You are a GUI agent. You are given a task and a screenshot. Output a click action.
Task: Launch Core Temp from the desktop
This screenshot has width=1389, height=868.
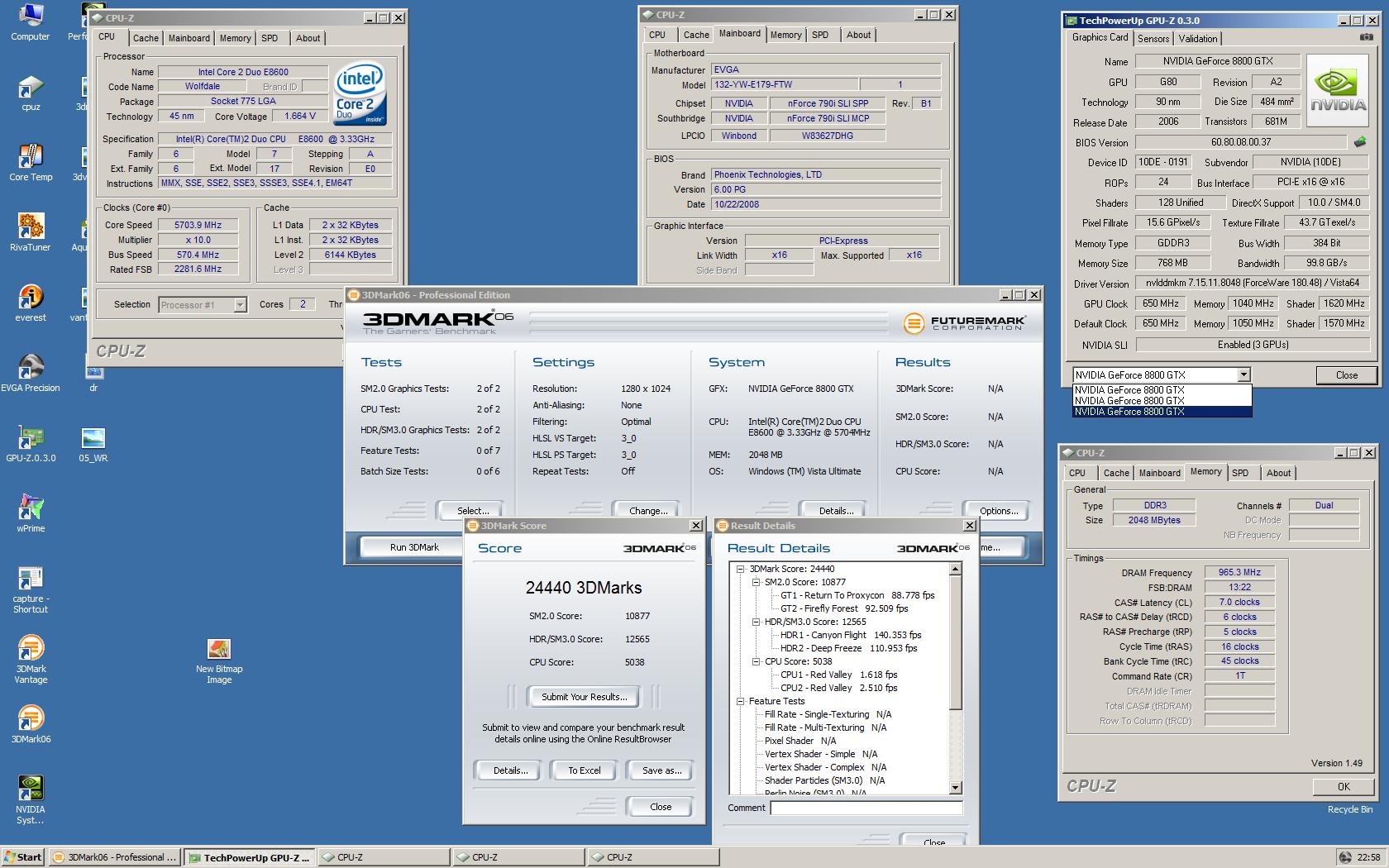pos(30,163)
